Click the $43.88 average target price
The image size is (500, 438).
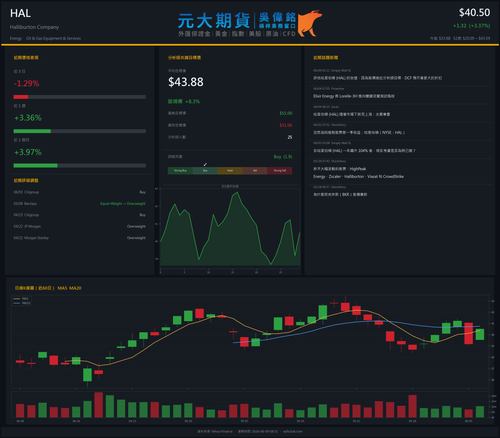point(186,82)
